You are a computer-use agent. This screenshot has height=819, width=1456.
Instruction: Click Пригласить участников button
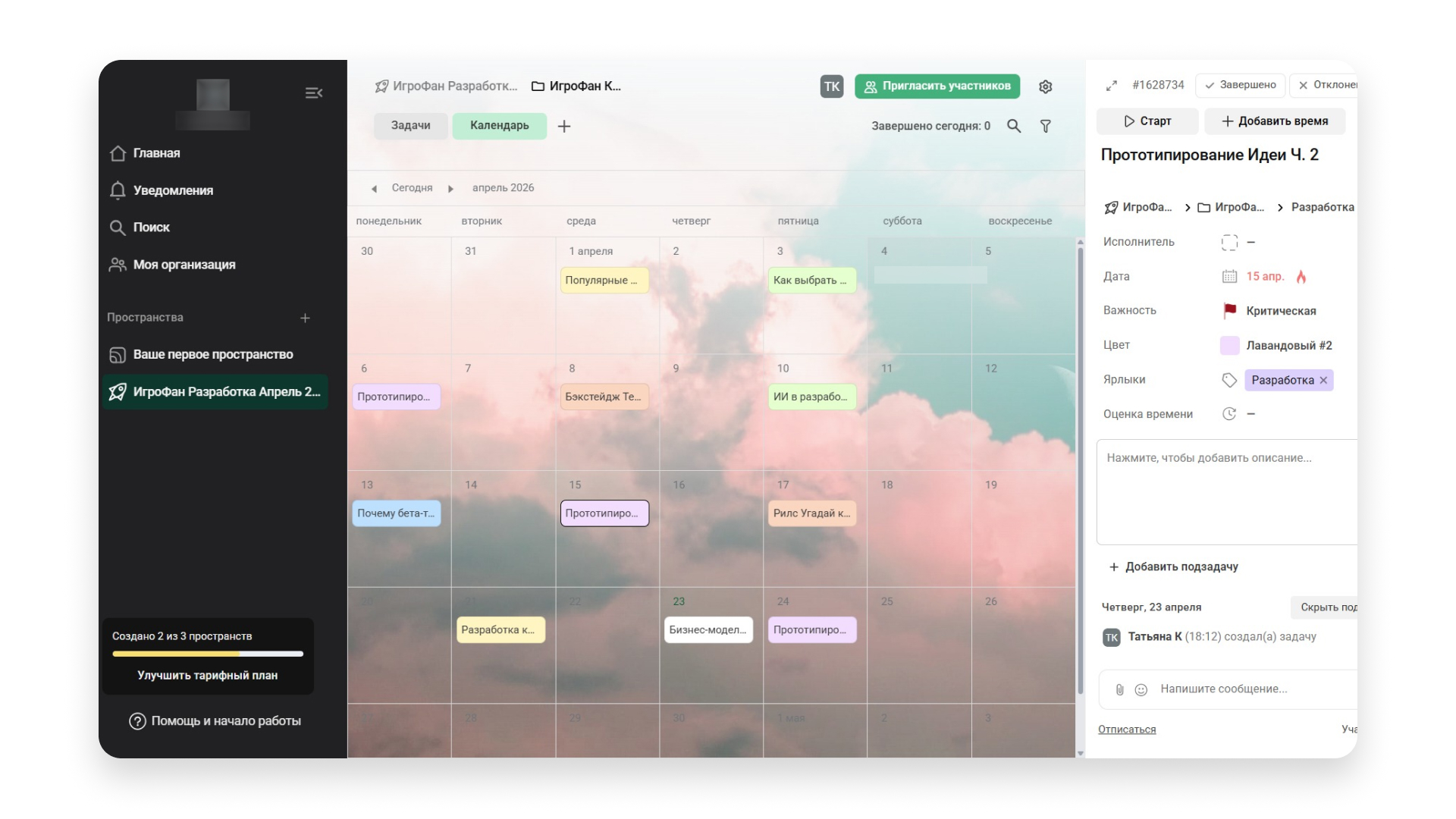point(937,86)
